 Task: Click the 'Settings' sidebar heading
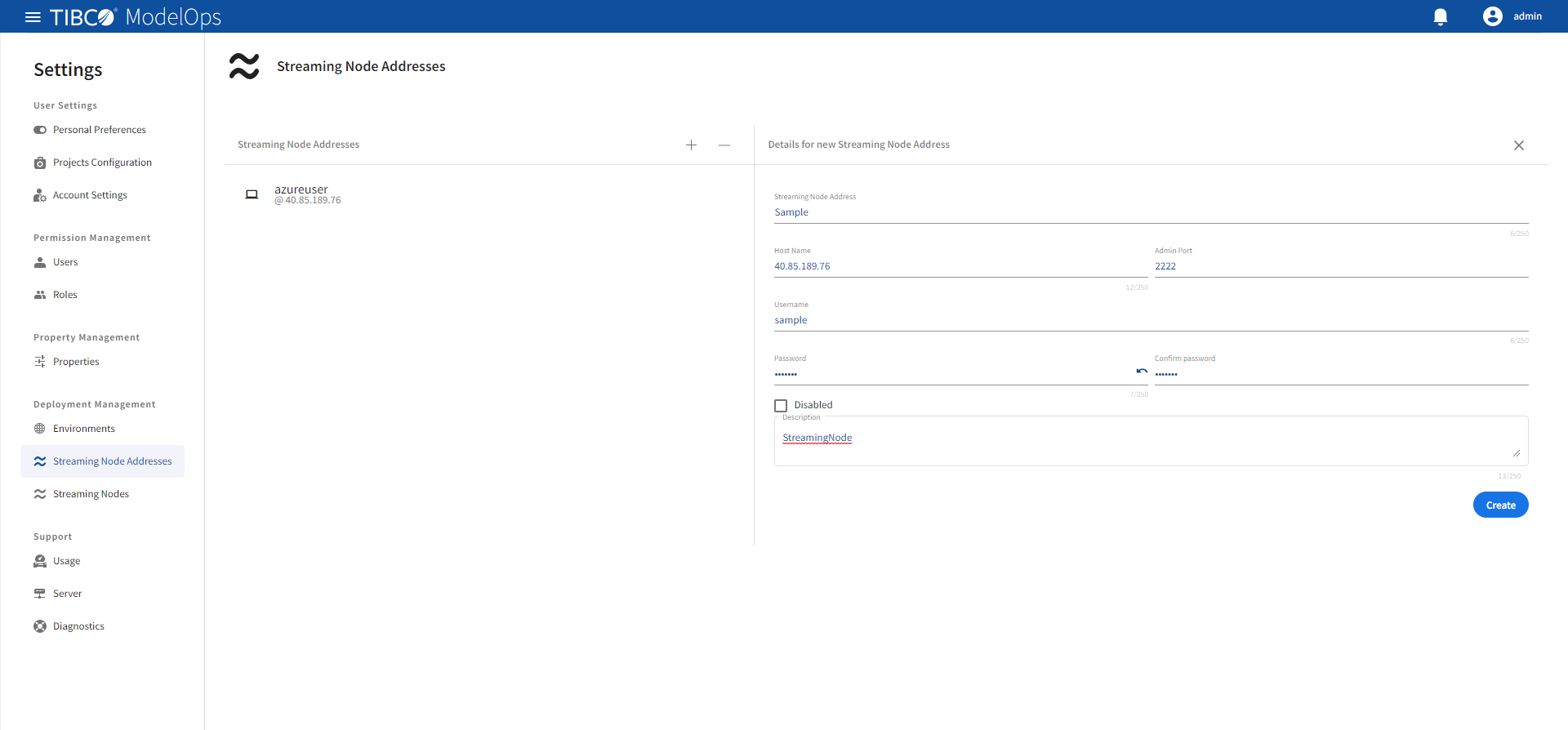[68, 70]
